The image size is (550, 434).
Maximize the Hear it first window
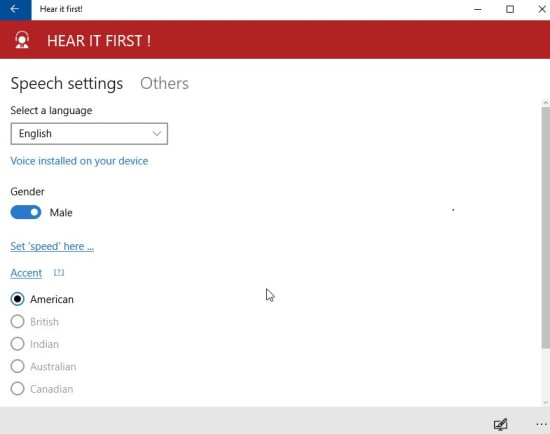pyautogui.click(x=510, y=9)
